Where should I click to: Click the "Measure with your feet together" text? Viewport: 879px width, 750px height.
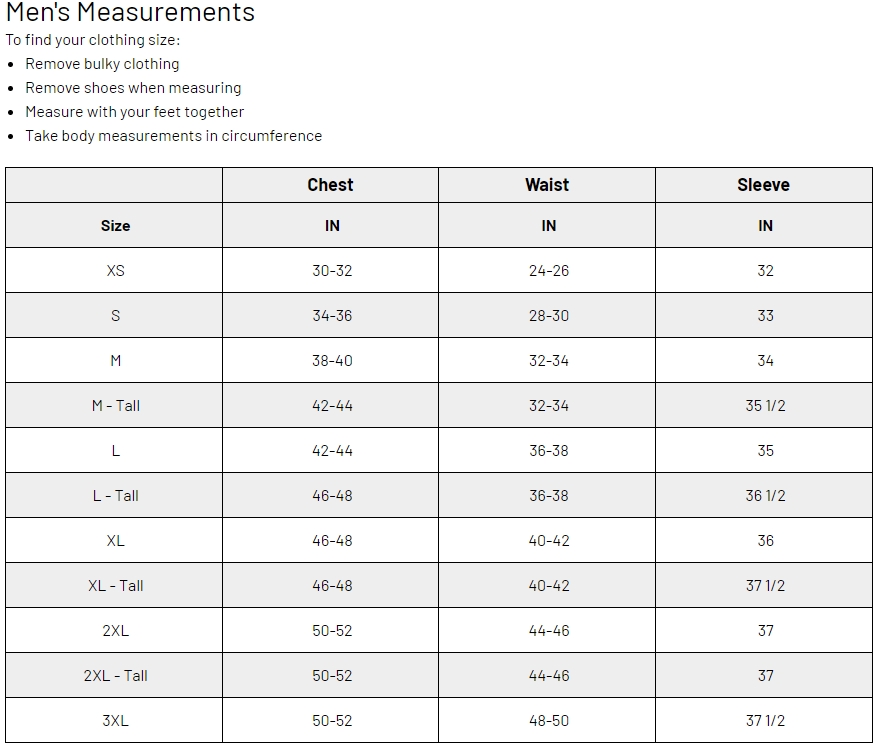pos(134,112)
